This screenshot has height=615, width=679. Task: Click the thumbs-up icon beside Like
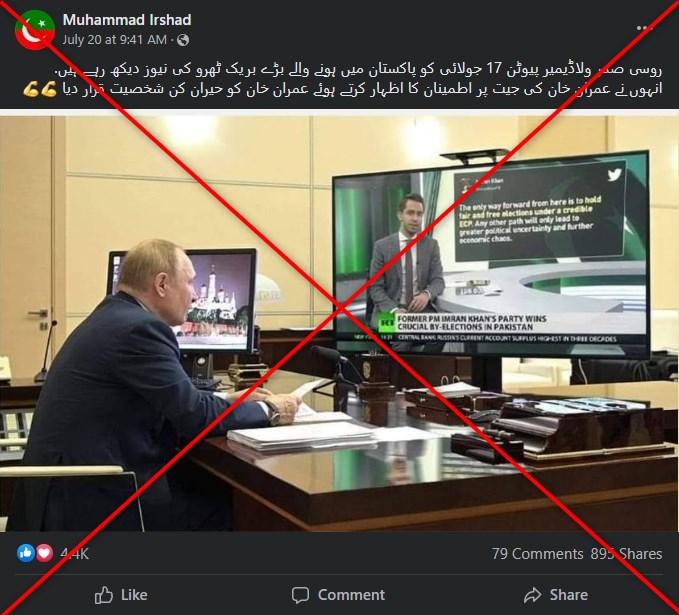point(103,595)
